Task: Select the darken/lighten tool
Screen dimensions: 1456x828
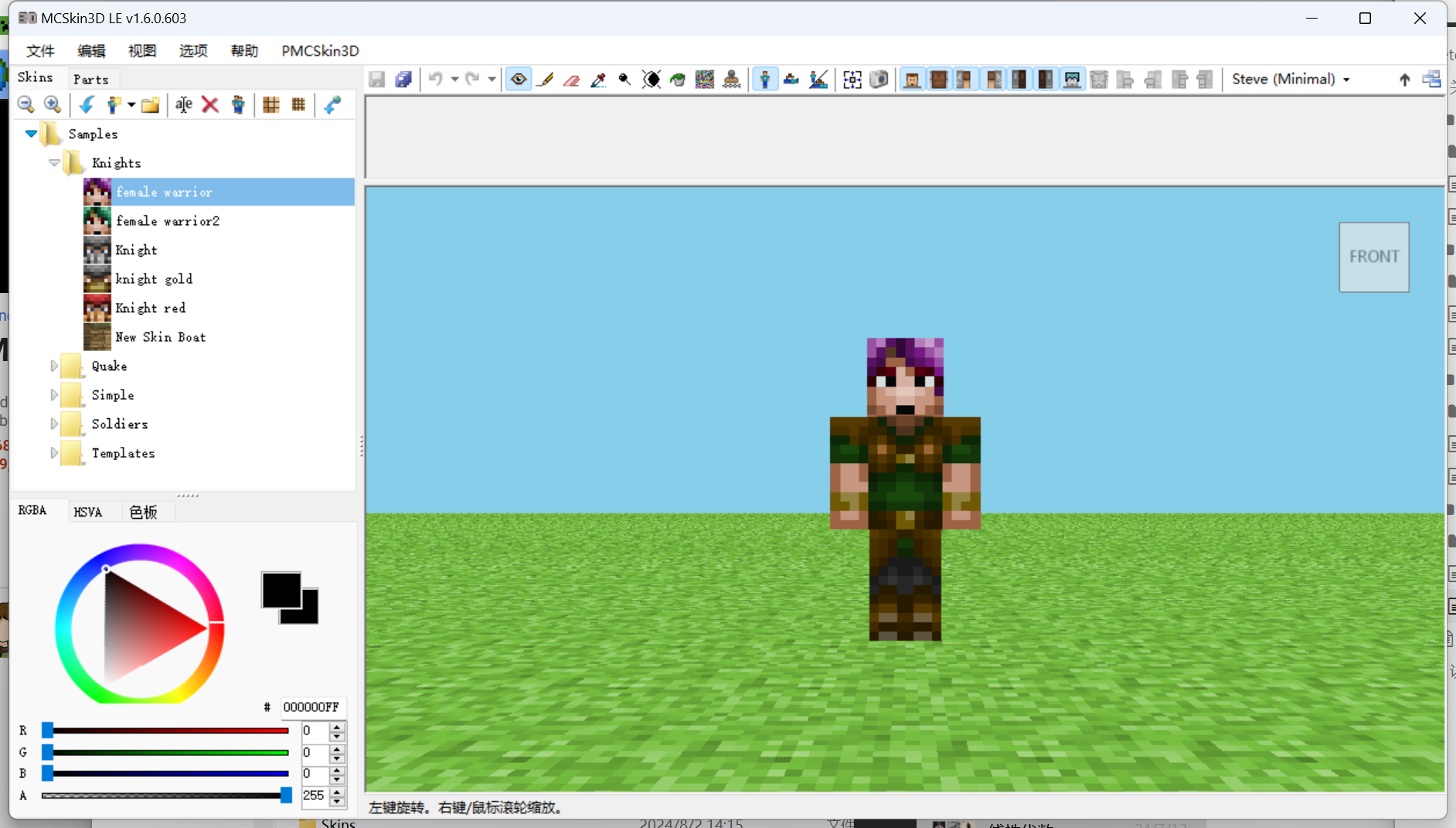Action: tap(651, 79)
